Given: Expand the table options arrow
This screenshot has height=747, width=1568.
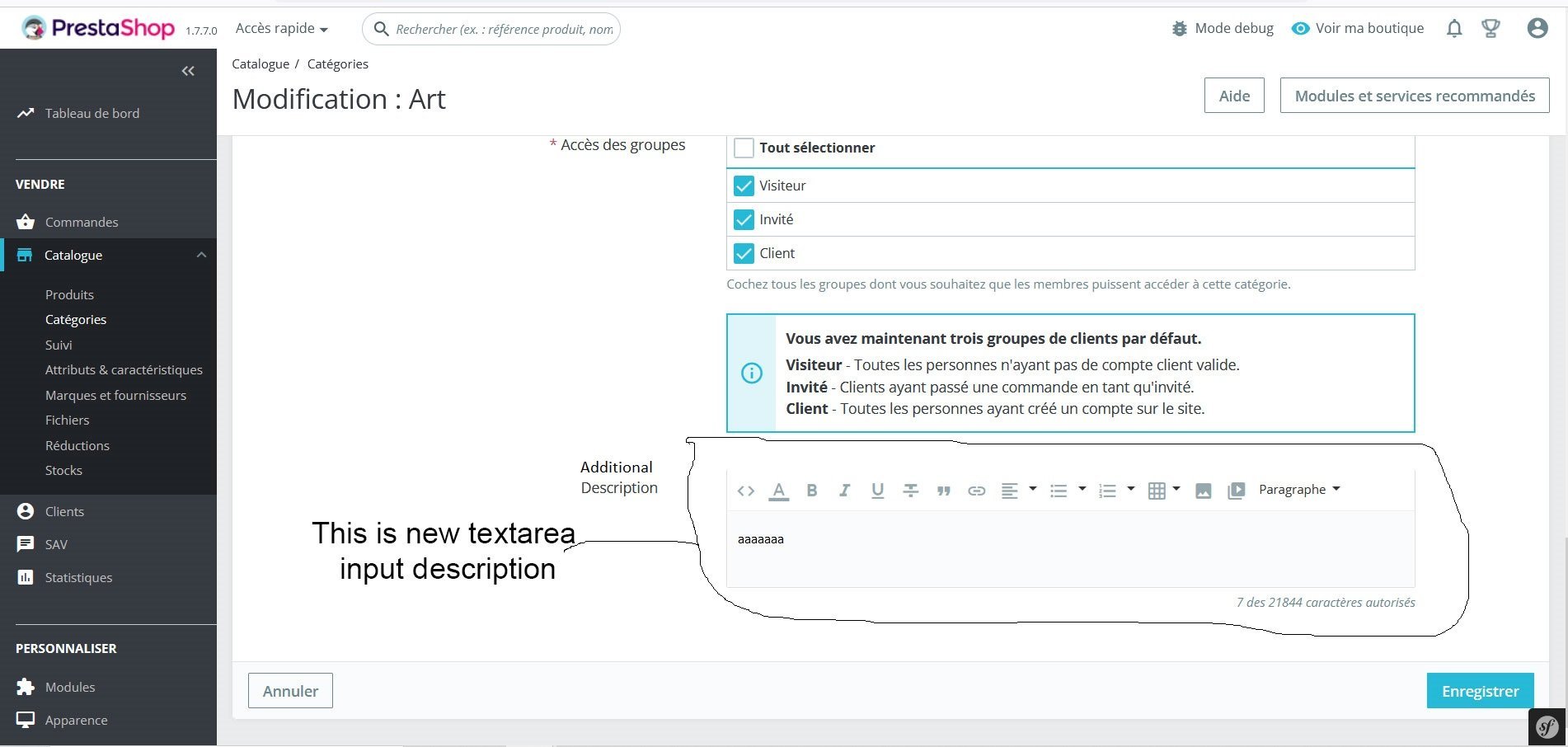Looking at the screenshot, I should (x=1176, y=489).
